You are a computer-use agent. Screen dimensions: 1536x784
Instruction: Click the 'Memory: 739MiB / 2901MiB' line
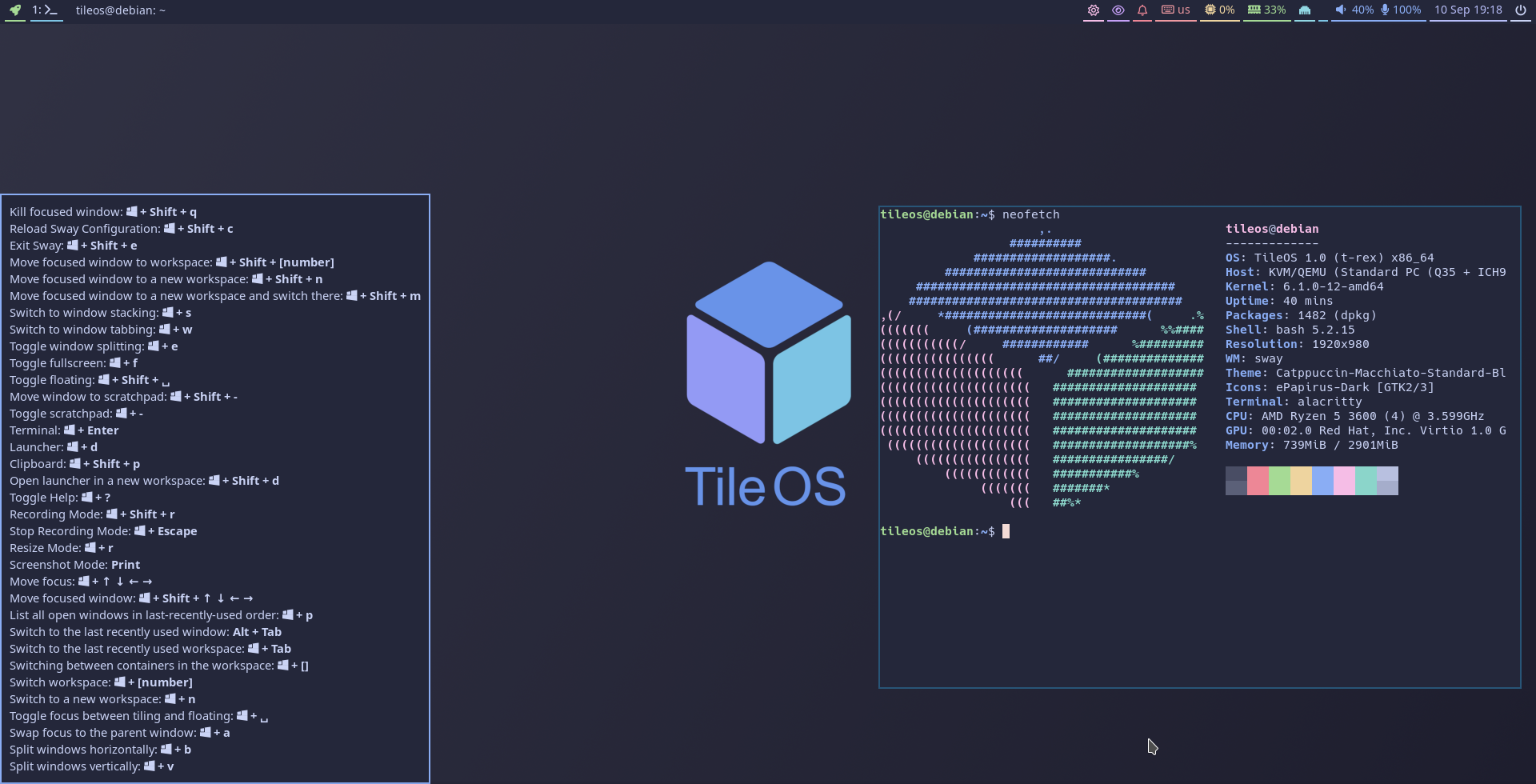[x=1312, y=445]
